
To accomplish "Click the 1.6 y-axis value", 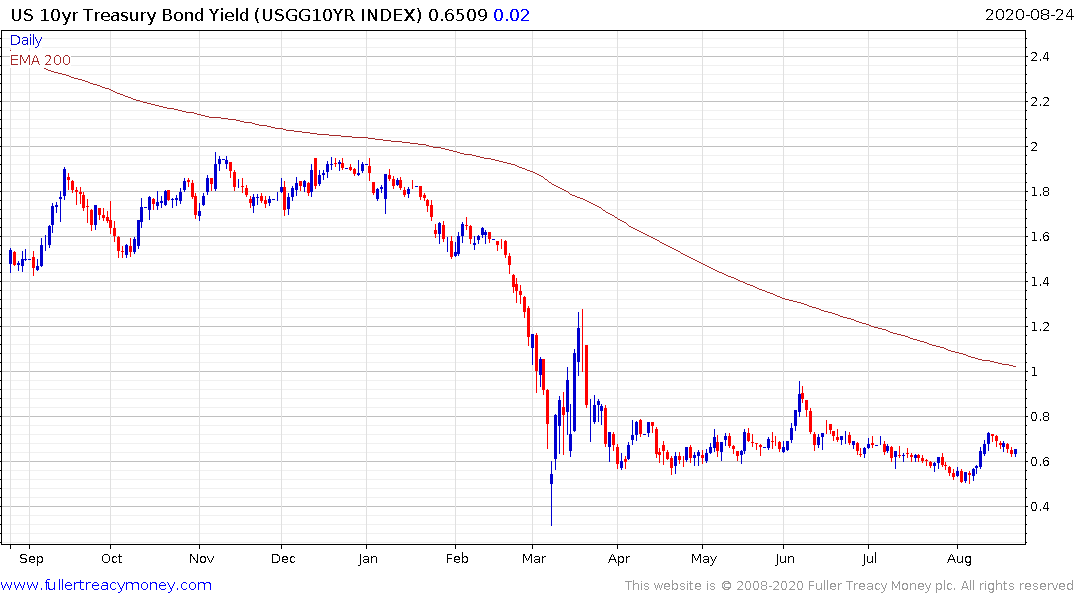I will [x=1040, y=237].
